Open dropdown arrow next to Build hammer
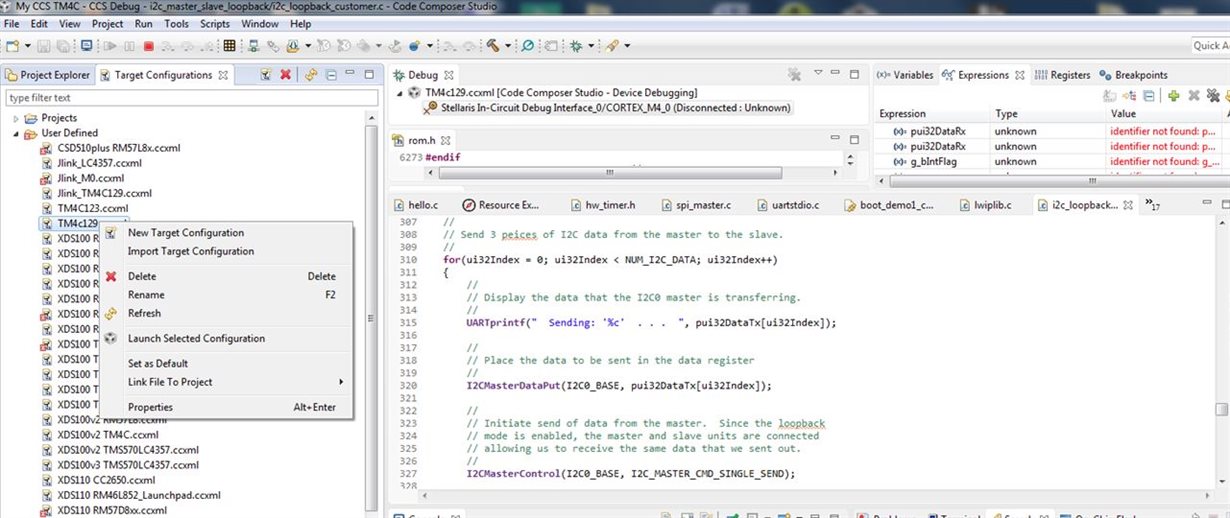 tap(508, 46)
